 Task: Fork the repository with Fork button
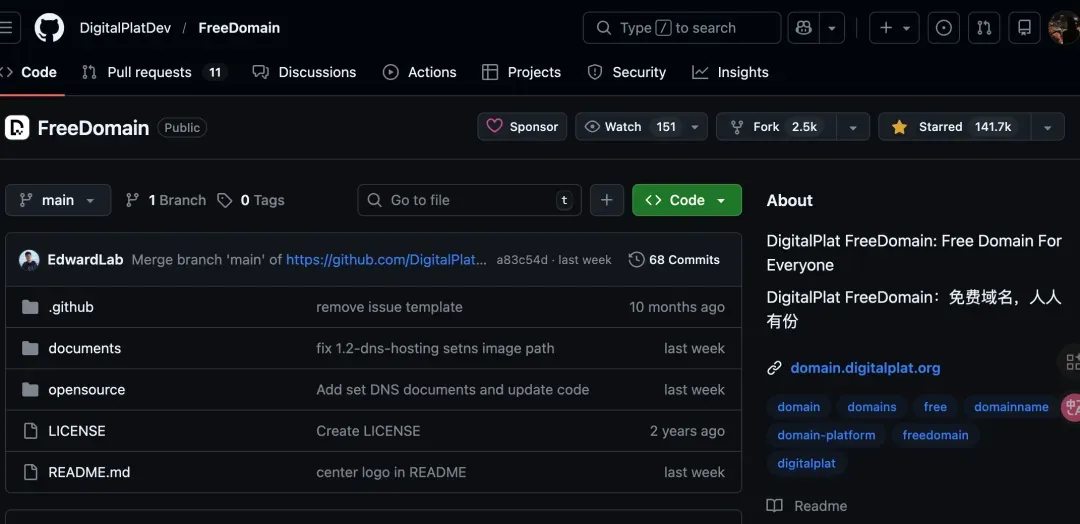pyautogui.click(x=776, y=127)
